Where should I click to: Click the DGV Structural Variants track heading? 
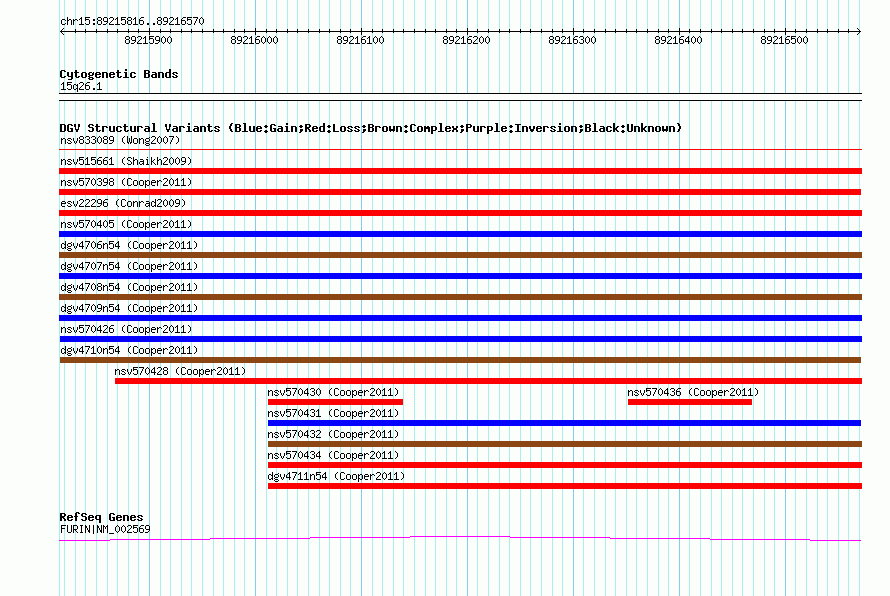(371, 128)
